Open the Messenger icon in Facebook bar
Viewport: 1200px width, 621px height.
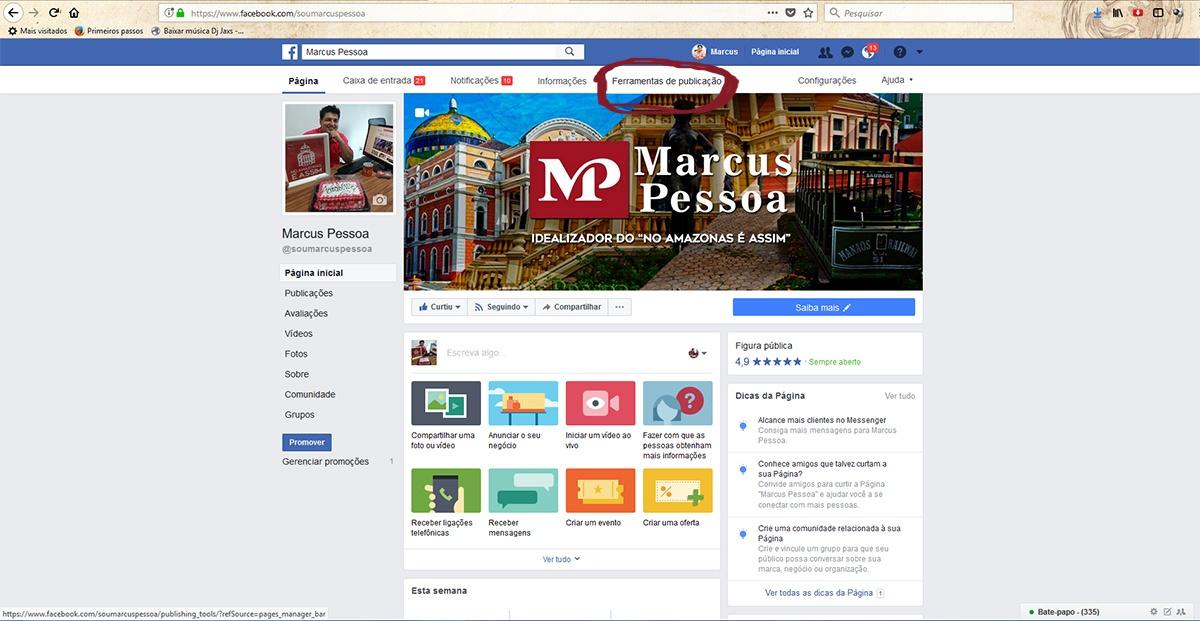(847, 52)
